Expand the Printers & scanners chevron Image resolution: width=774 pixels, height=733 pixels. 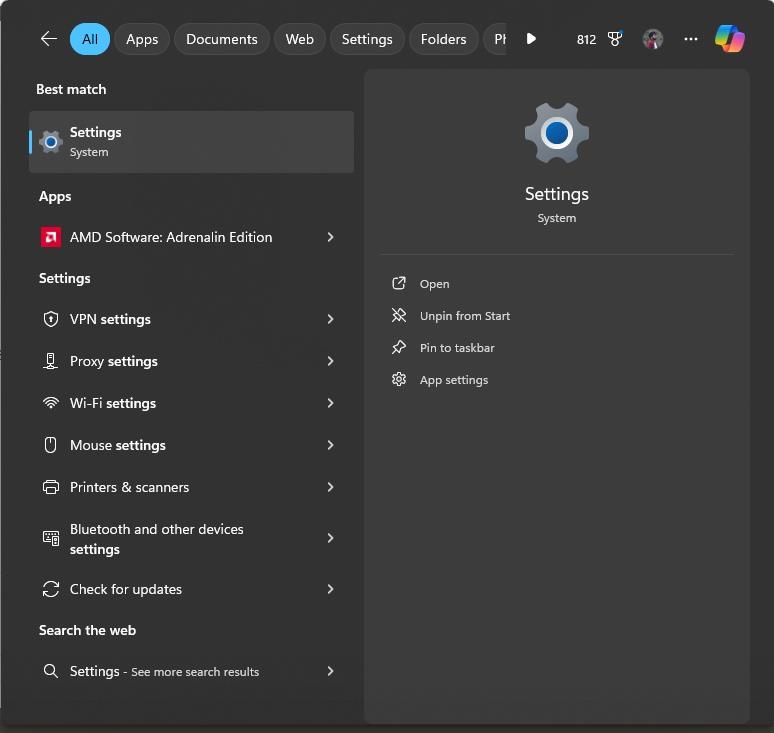pyautogui.click(x=330, y=487)
